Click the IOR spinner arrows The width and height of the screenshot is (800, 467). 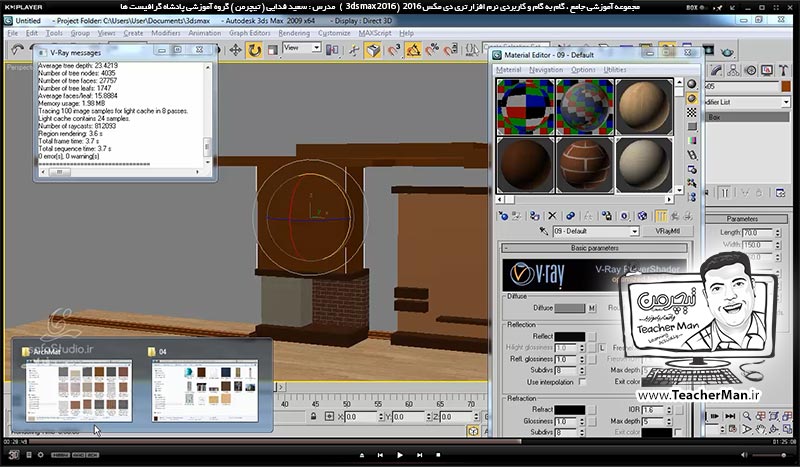pos(669,410)
